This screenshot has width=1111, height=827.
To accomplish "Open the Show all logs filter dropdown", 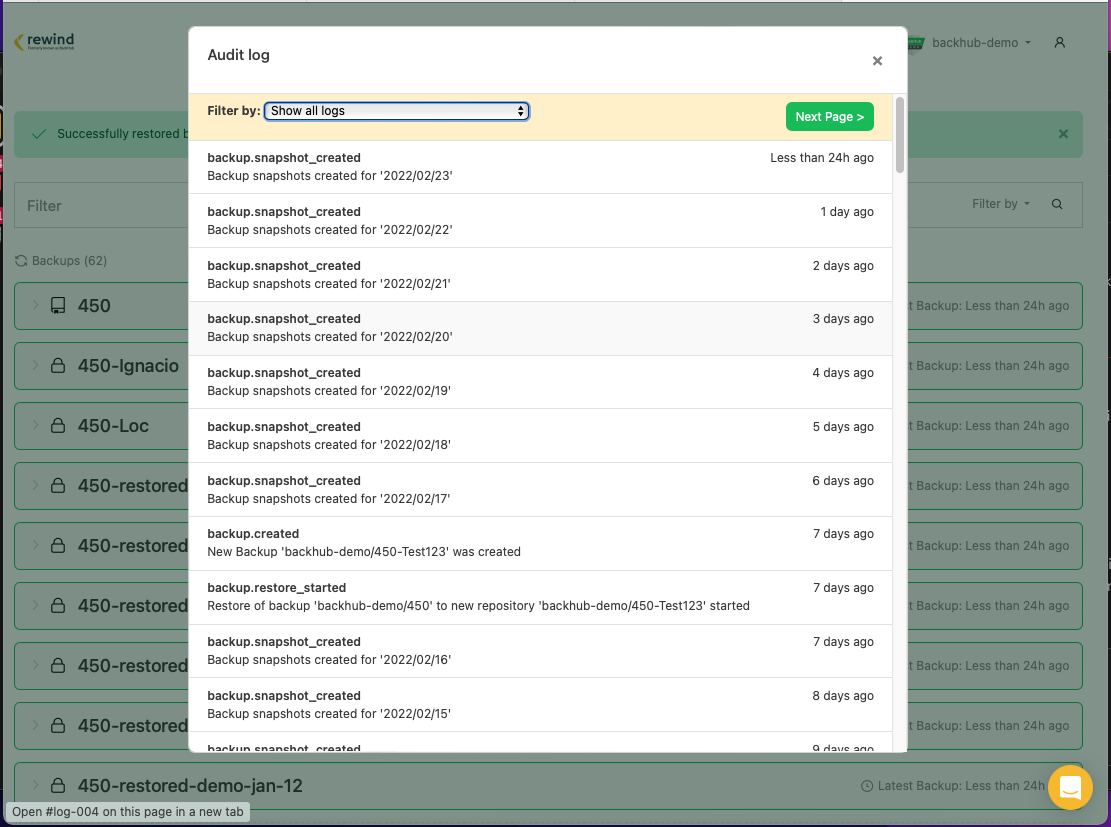I will (396, 111).
